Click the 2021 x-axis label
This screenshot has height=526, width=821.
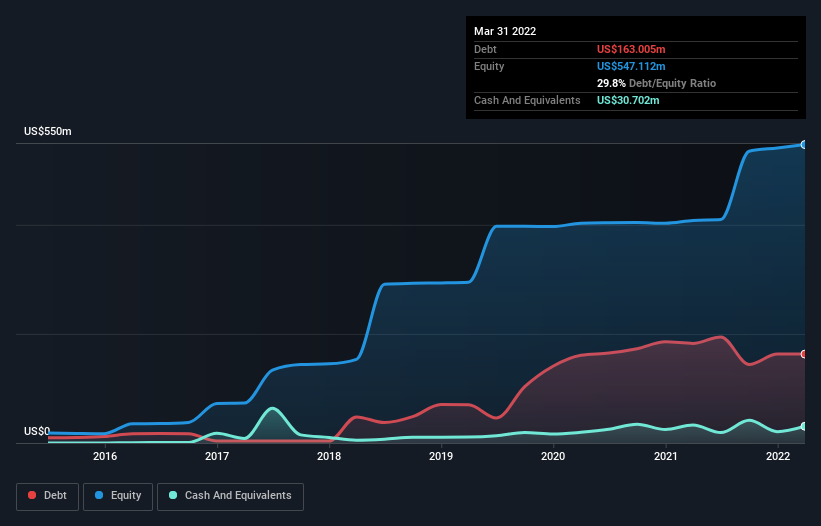click(x=665, y=456)
